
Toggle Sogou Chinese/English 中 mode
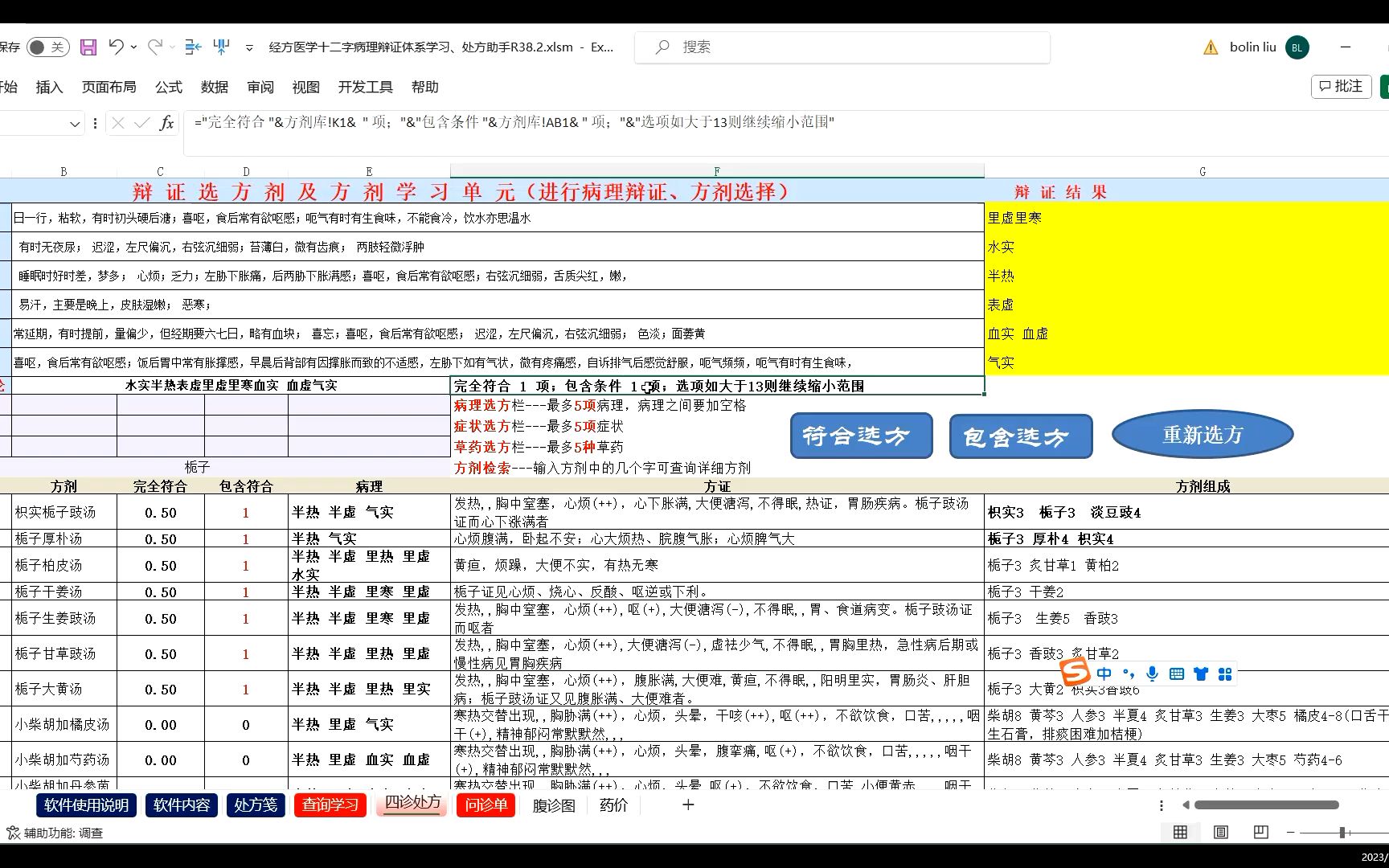[x=1104, y=674]
